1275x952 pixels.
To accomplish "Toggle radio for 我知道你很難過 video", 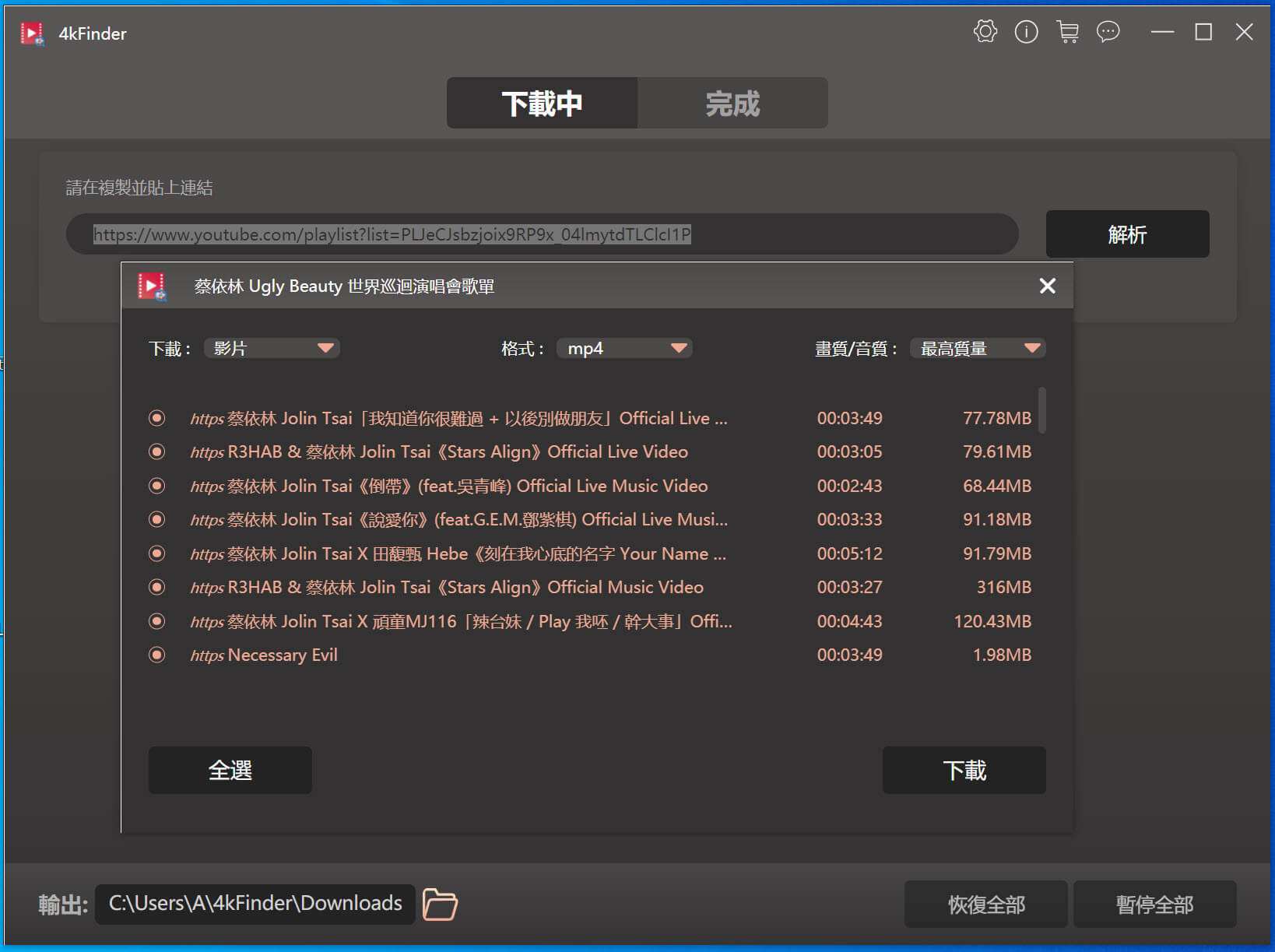I will 156,418.
